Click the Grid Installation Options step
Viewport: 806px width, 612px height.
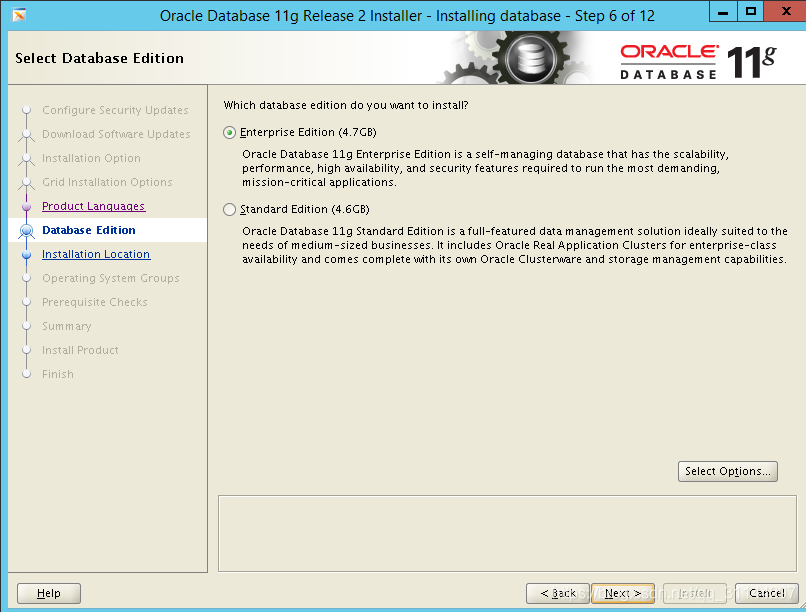coord(107,182)
